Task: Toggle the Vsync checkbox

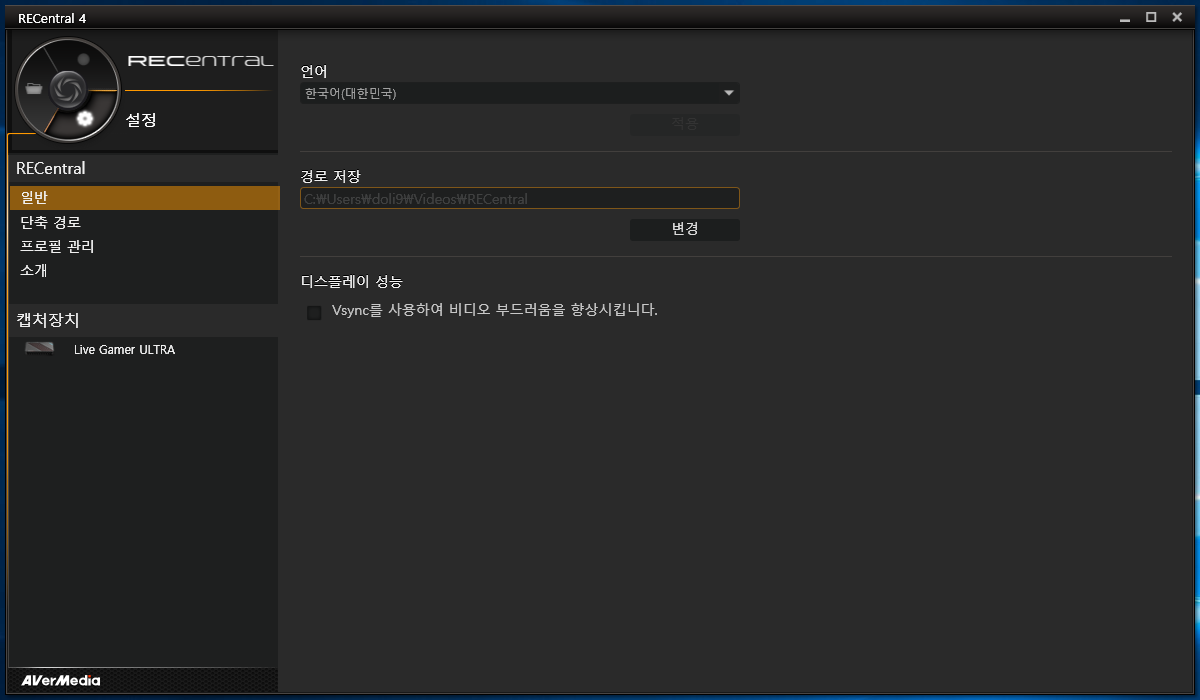Action: (x=314, y=312)
